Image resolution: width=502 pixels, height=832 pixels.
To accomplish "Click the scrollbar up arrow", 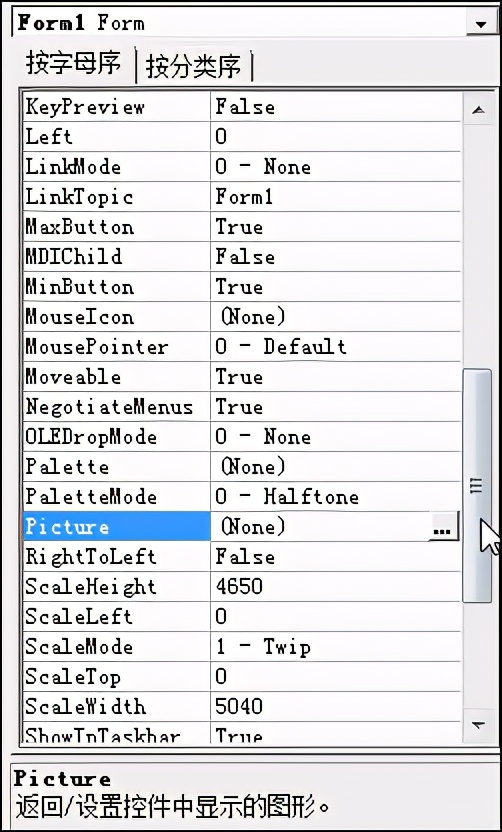I will tap(478, 110).
